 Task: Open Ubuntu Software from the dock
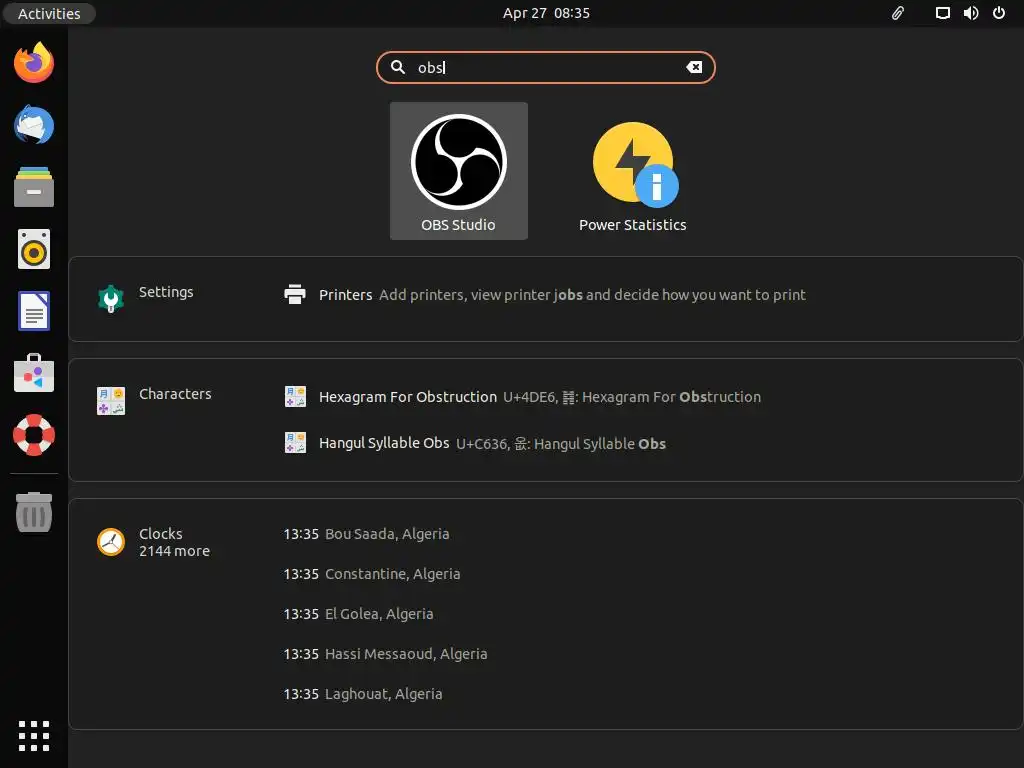(x=34, y=373)
